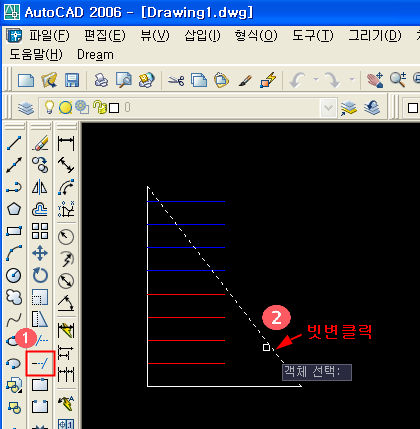Select the Move tool
This screenshot has width=420, height=429.
point(40,253)
